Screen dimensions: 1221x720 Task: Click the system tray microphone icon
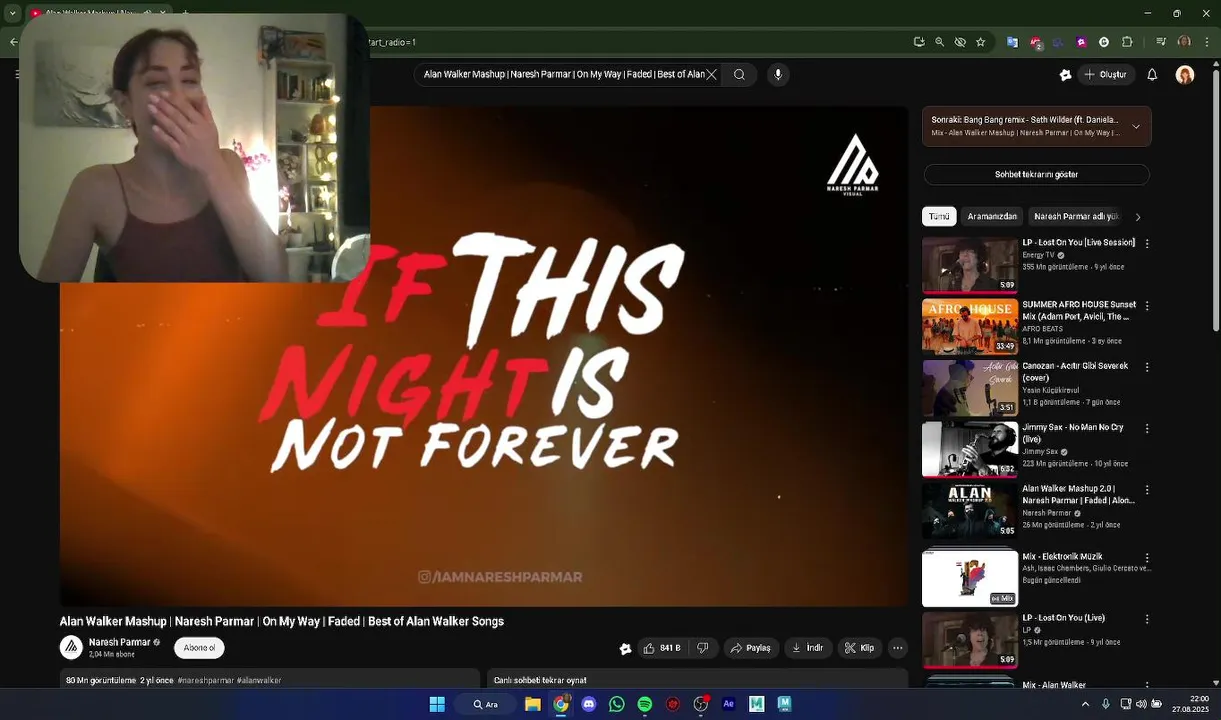pos(1106,704)
